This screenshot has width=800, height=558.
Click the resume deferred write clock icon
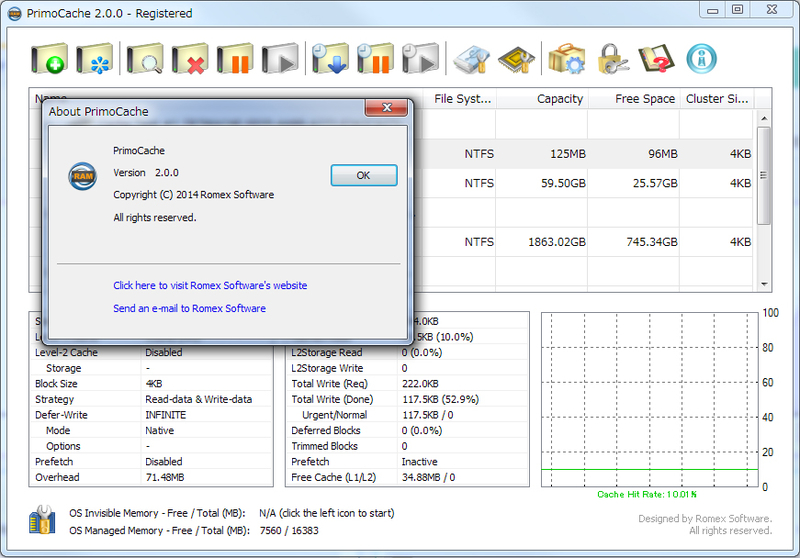point(420,59)
